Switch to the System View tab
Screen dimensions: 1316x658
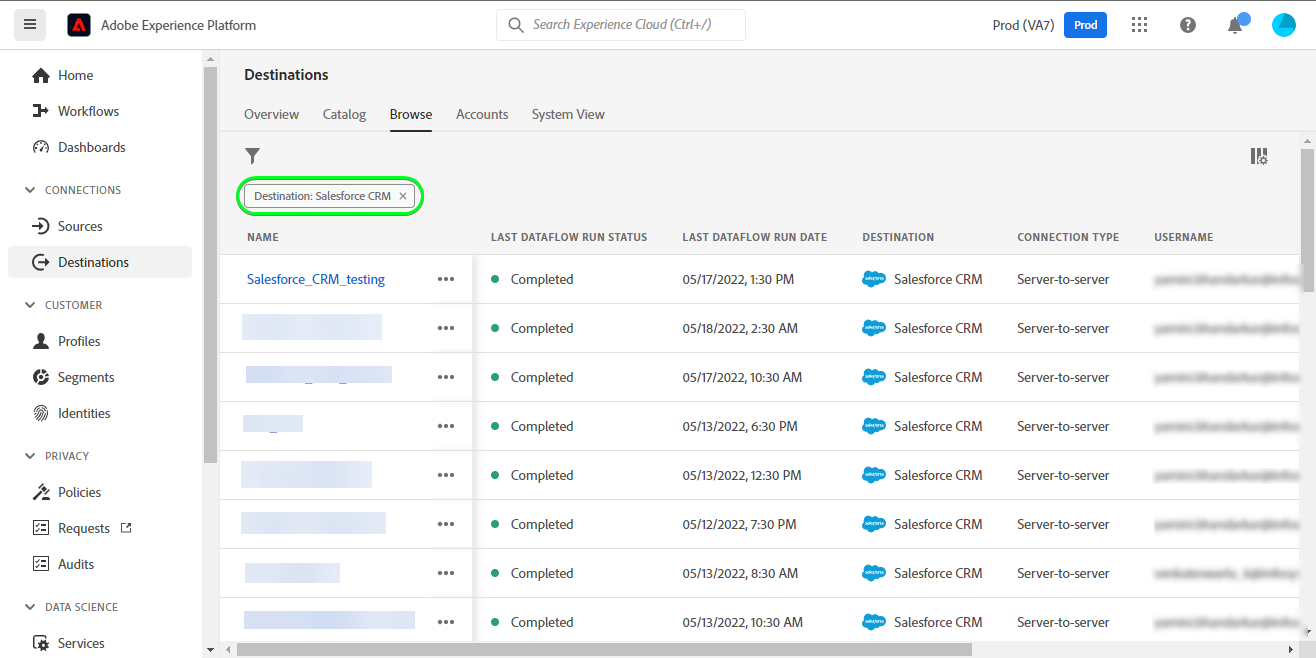[568, 115]
